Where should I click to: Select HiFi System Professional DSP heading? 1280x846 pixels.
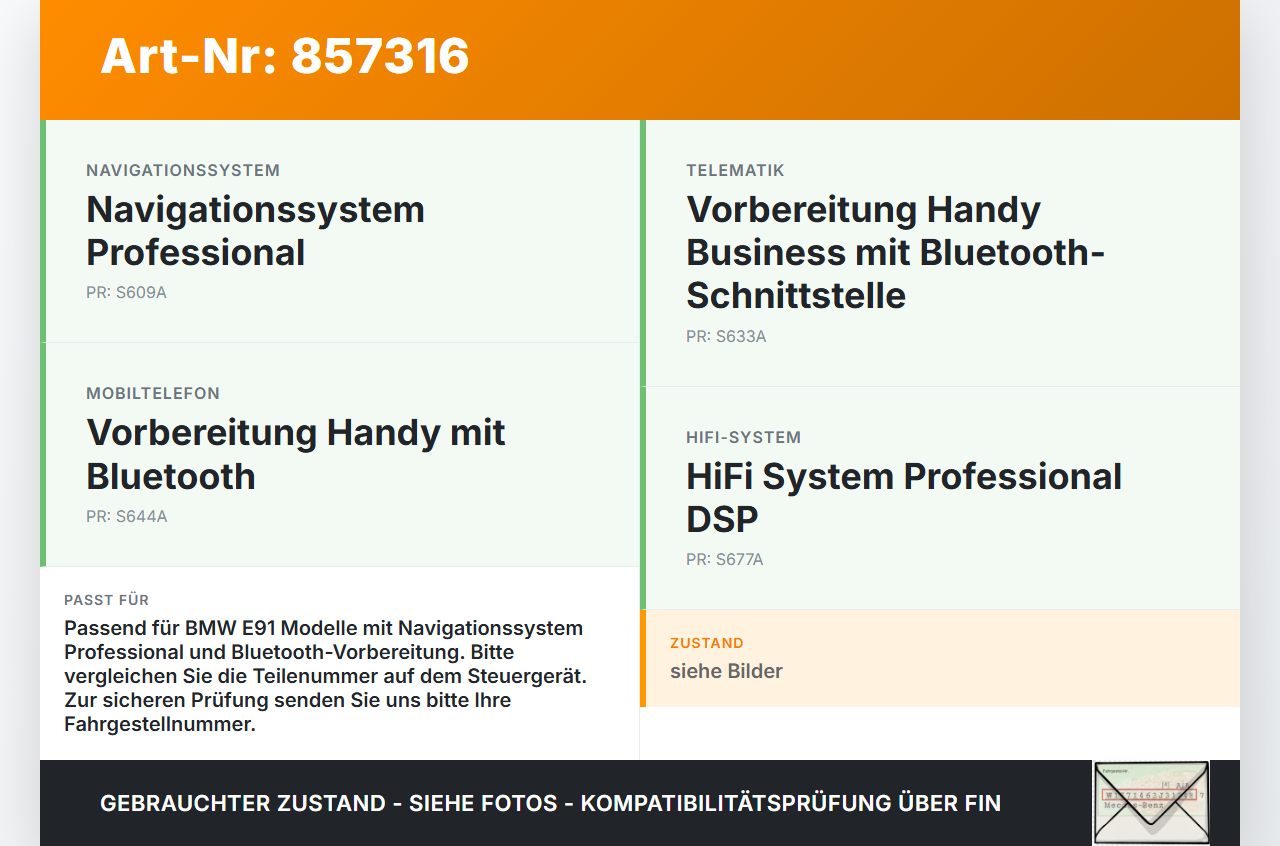(x=904, y=497)
